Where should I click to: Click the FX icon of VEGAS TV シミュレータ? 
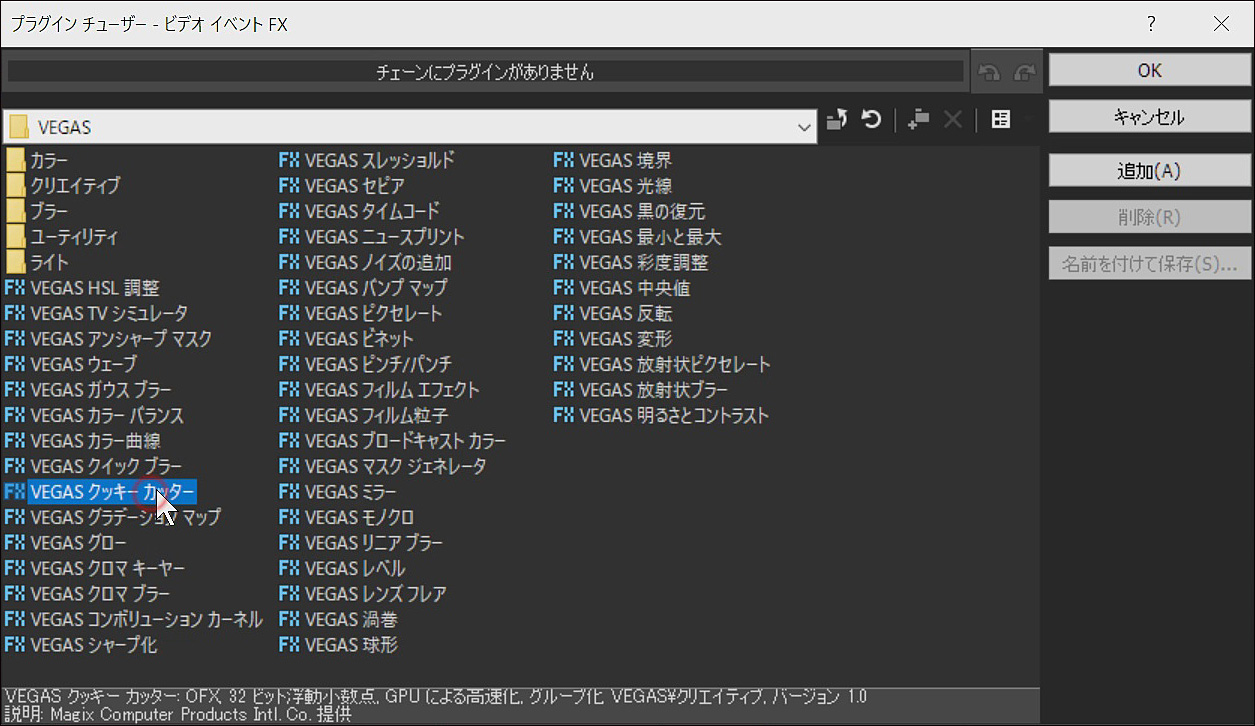15,314
